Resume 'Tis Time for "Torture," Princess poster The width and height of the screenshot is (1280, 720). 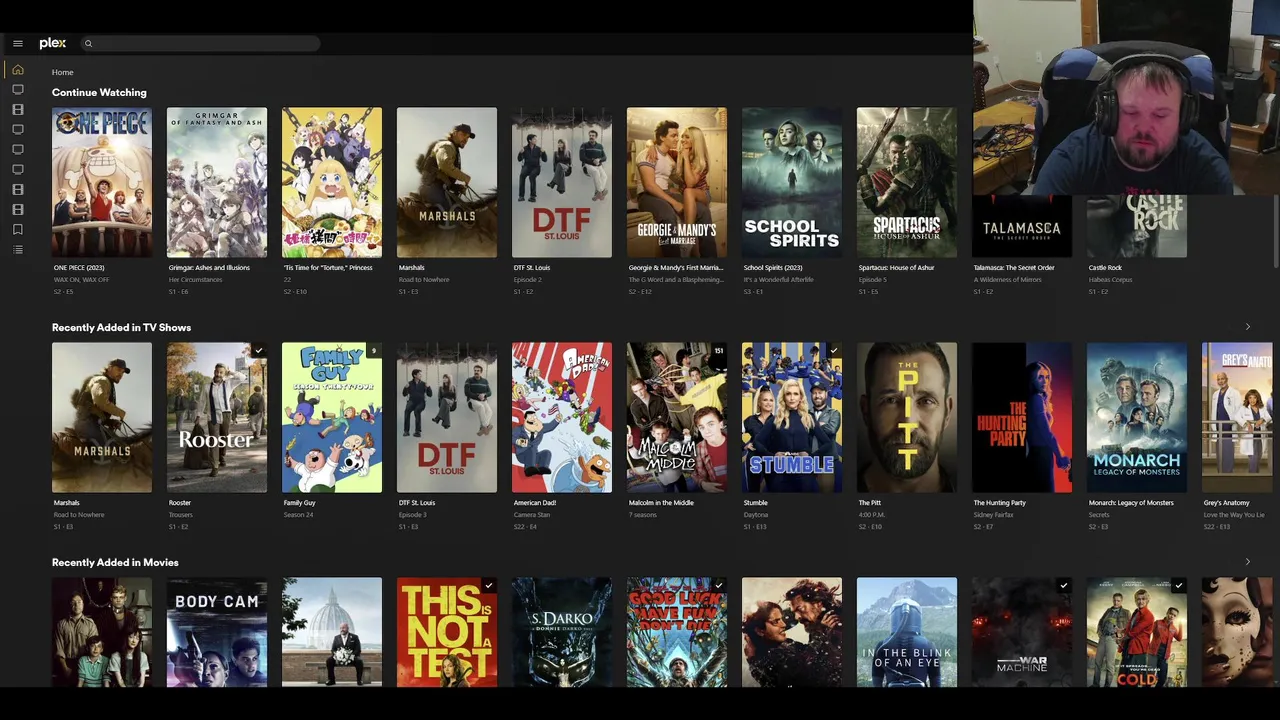tap(332, 182)
